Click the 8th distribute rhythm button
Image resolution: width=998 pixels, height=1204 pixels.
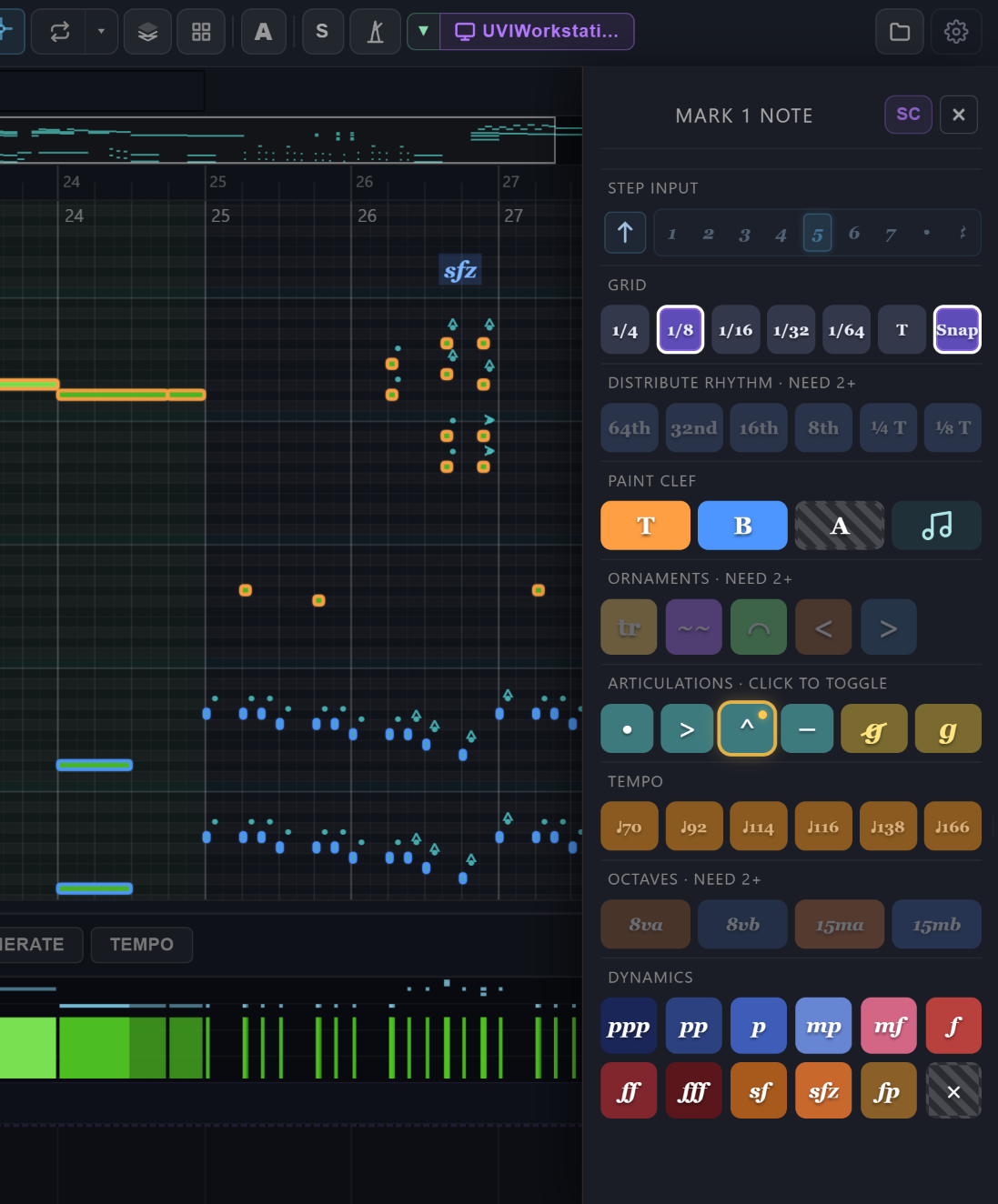pyautogui.click(x=823, y=427)
